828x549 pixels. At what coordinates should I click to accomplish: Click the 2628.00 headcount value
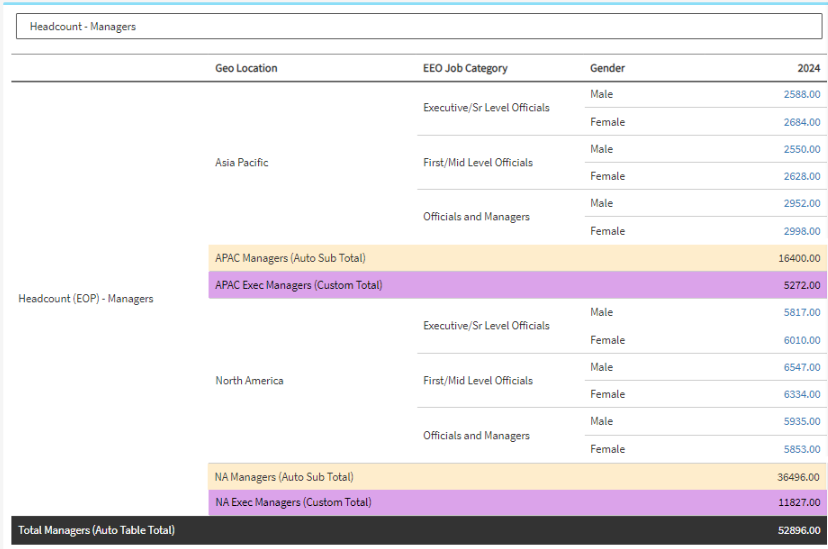tap(802, 176)
